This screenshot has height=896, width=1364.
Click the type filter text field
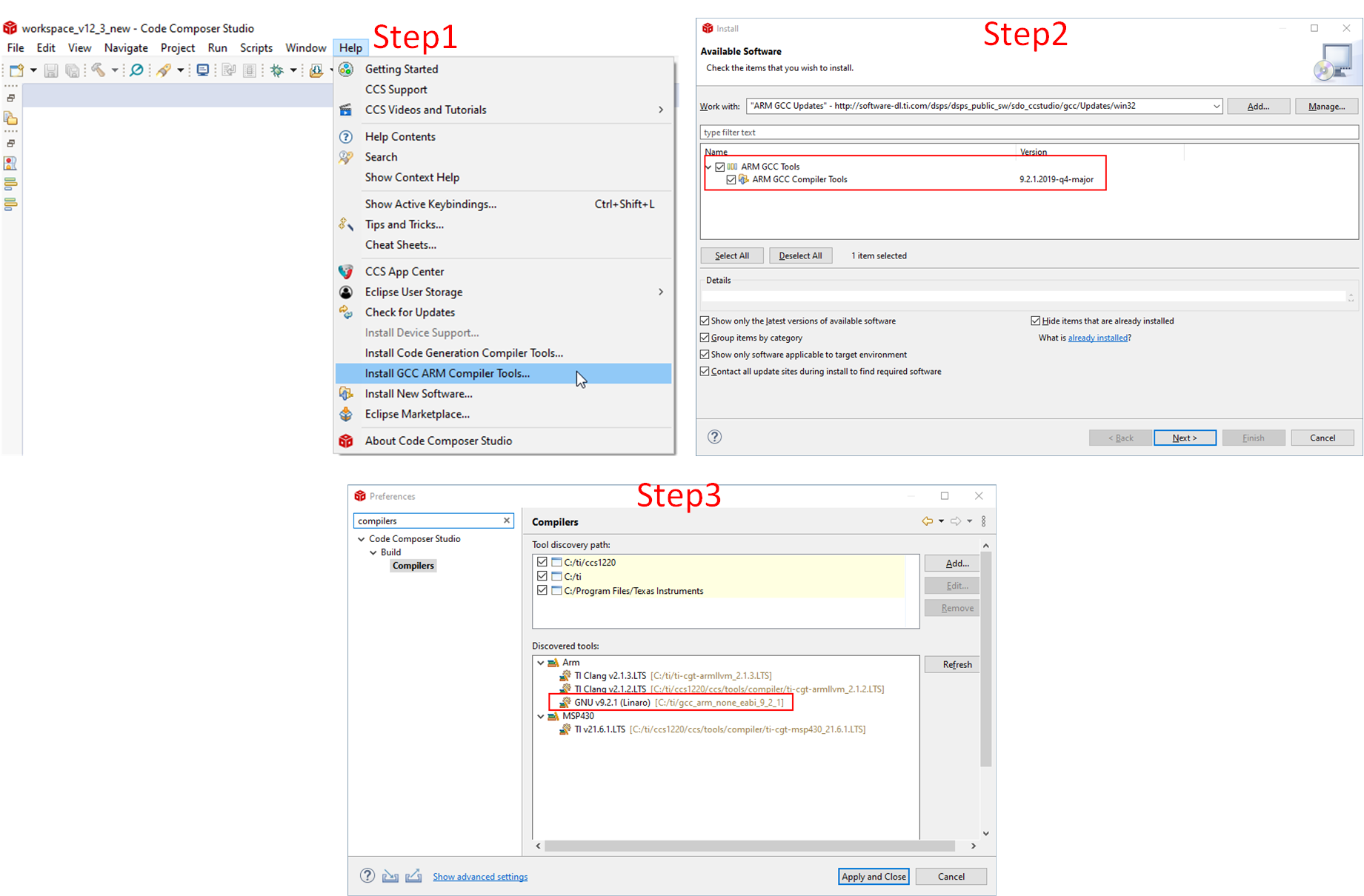1029,133
